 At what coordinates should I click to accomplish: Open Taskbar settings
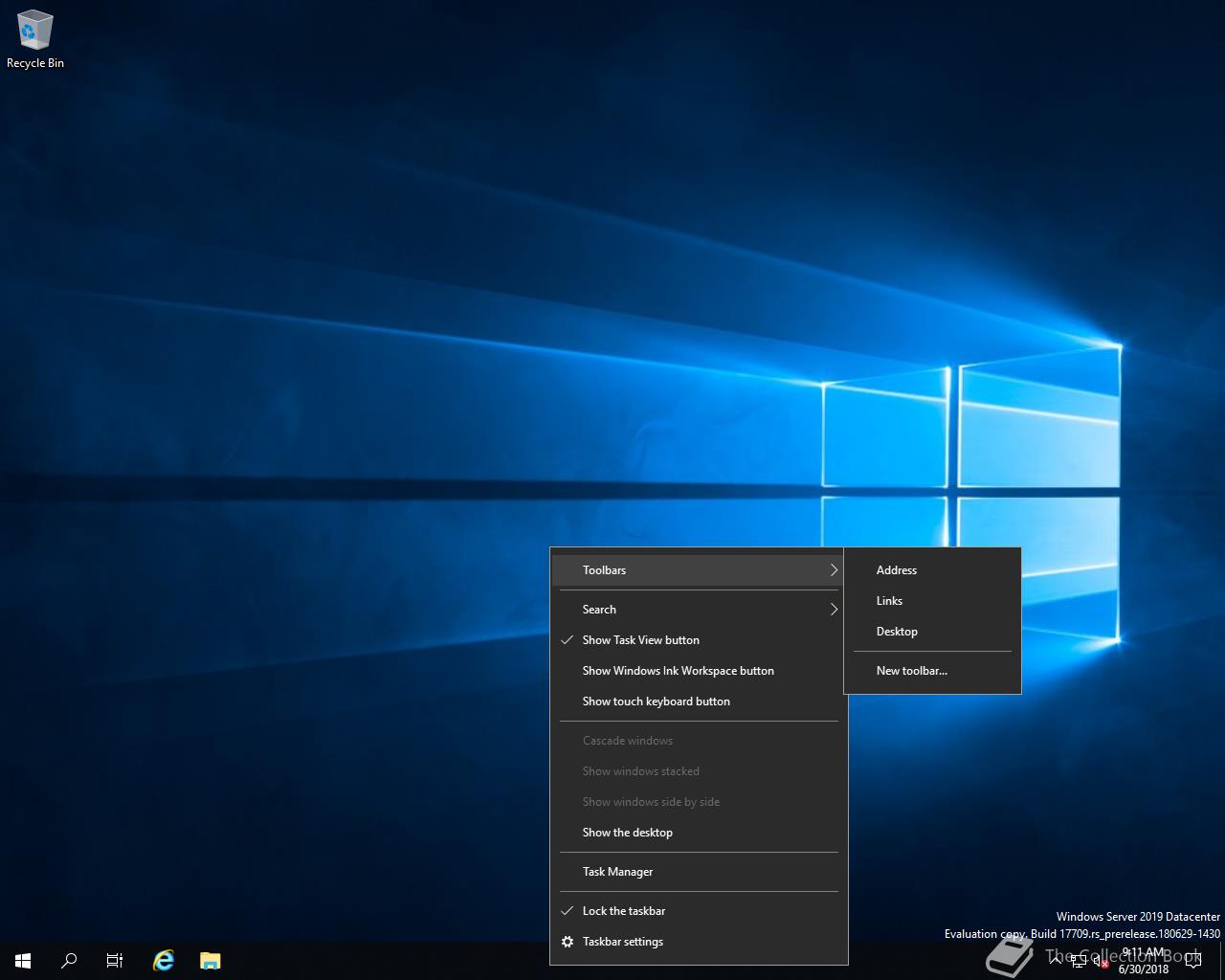coord(699,942)
